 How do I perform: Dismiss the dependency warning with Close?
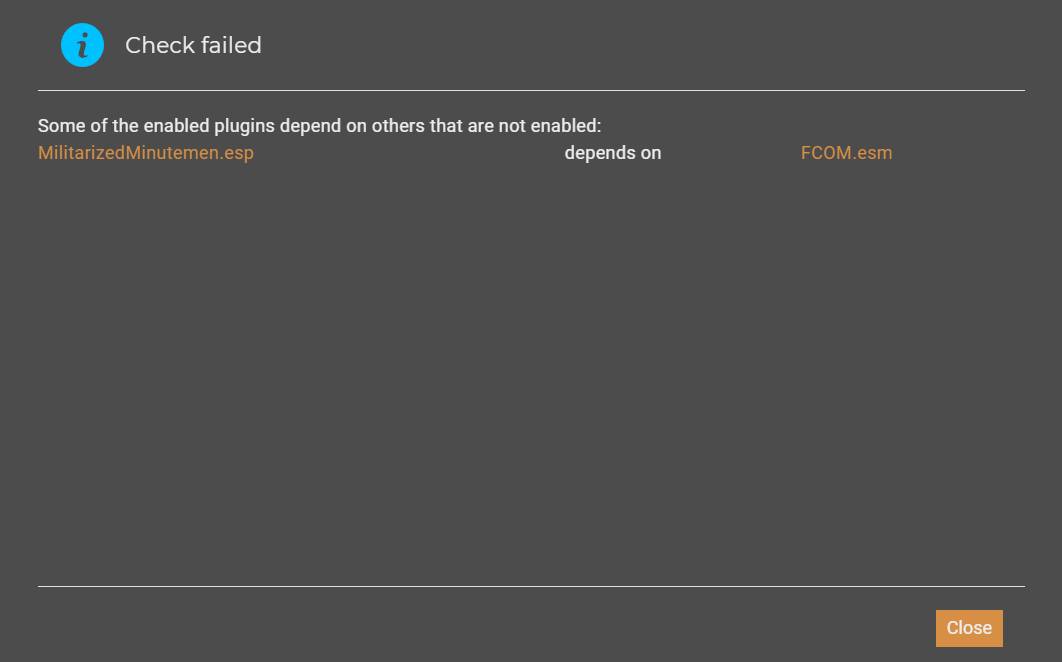tap(969, 628)
